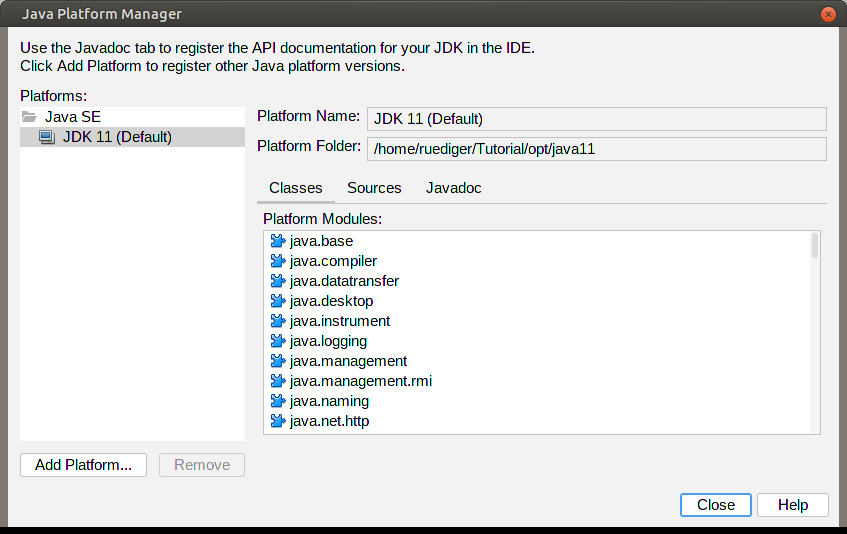Click the java.base module icon
This screenshot has width=847, height=534.
[278, 241]
